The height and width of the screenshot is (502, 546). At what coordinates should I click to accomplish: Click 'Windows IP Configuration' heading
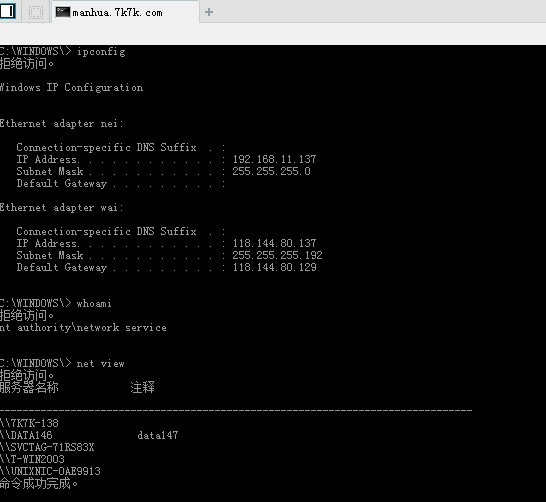71,87
